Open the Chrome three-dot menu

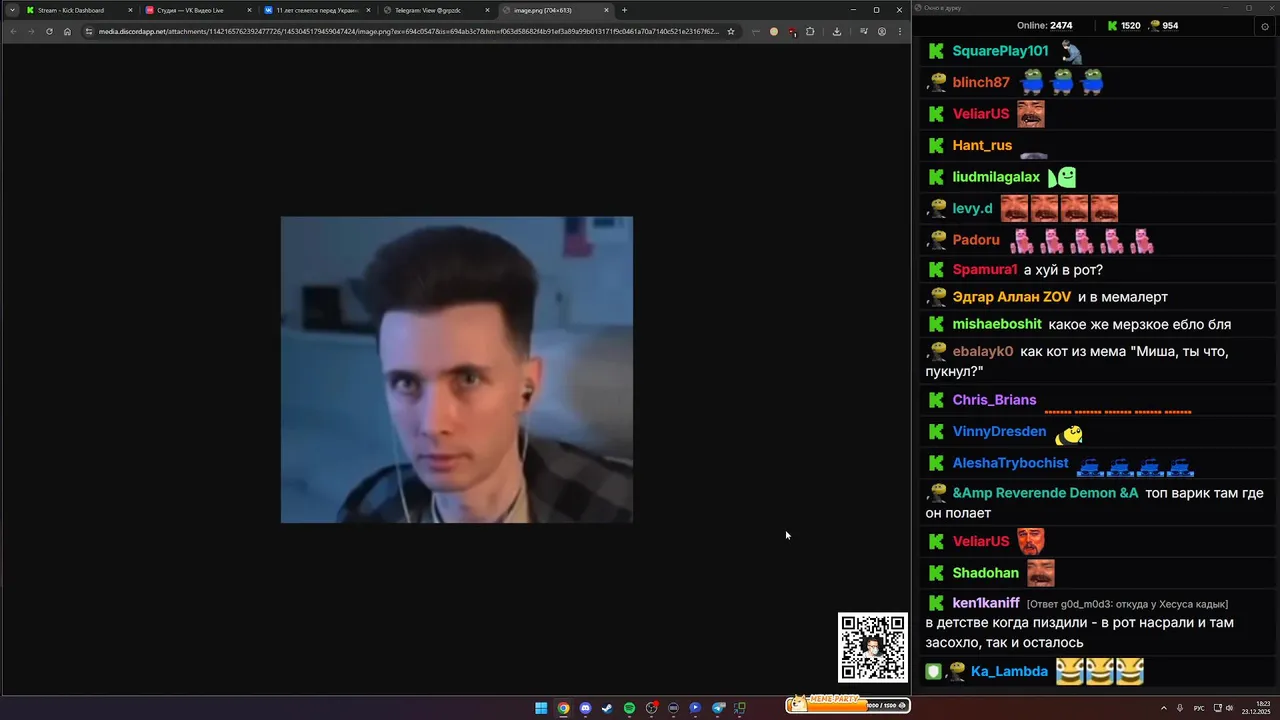click(898, 31)
